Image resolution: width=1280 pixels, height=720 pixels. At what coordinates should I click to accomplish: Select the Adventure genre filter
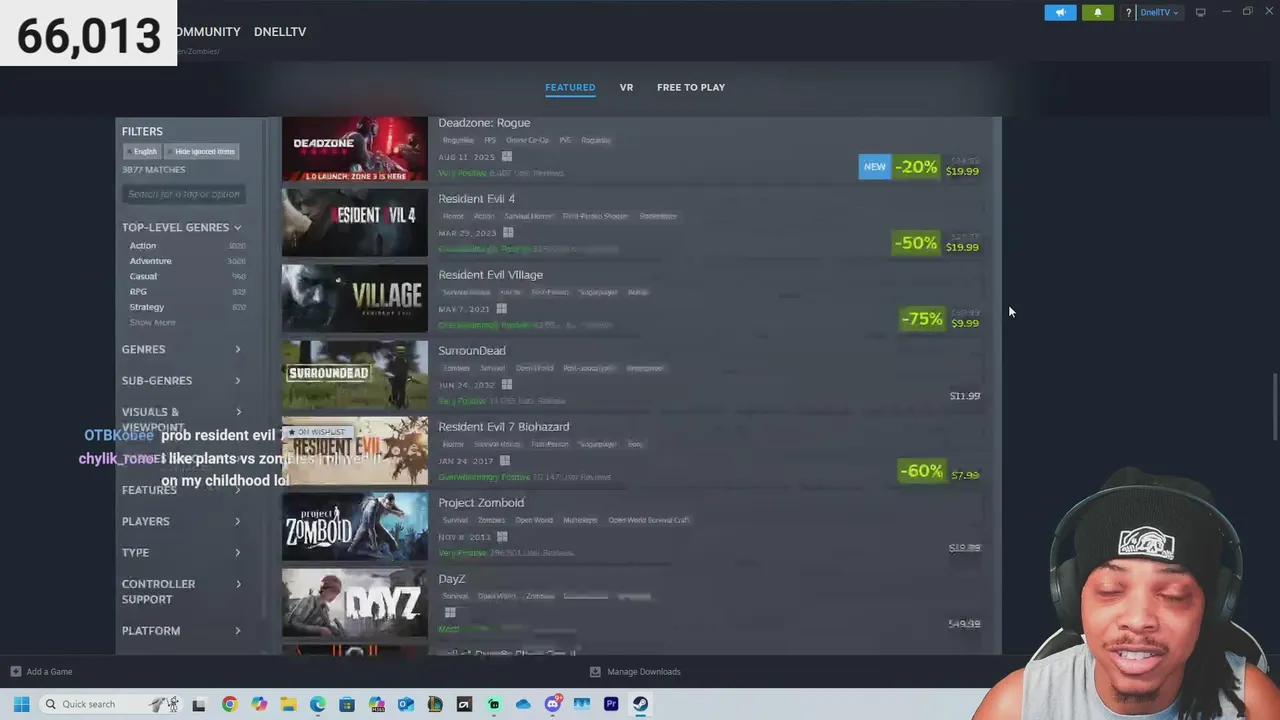click(150, 261)
